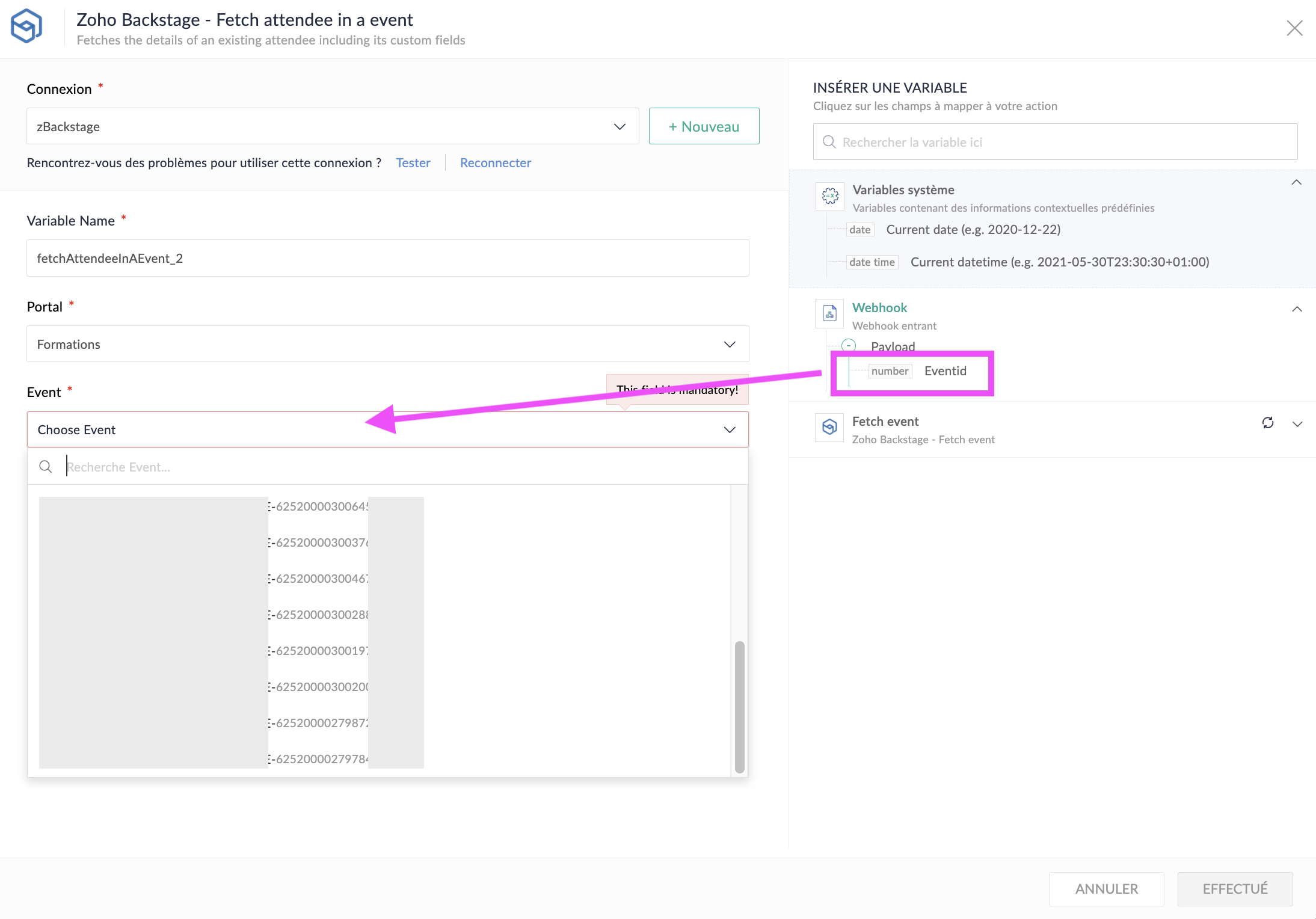Collapse the Payload tree node
This screenshot has width=1316, height=919.
coord(849,345)
